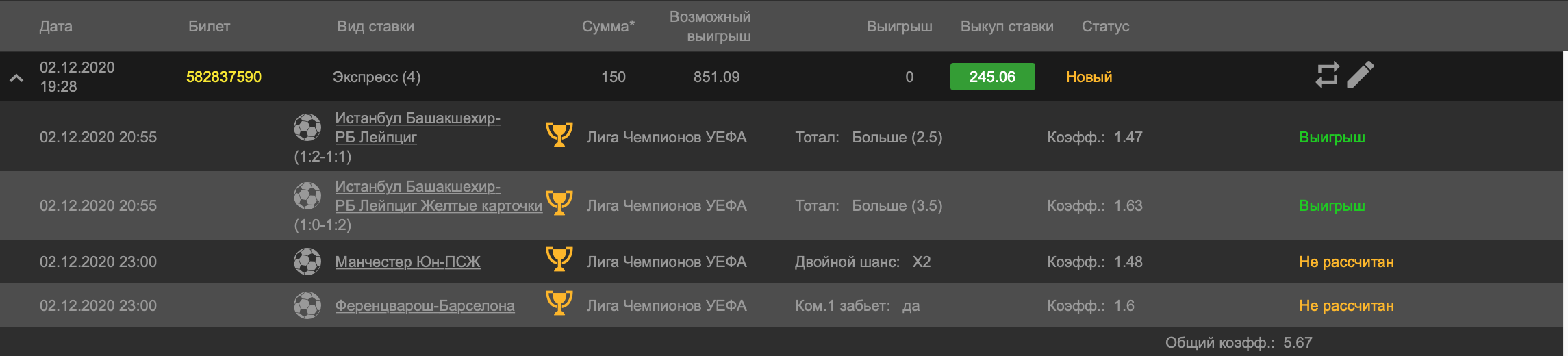The image size is (1568, 356).
Task: Click the pencil edit bet icon
Action: [x=1360, y=75]
